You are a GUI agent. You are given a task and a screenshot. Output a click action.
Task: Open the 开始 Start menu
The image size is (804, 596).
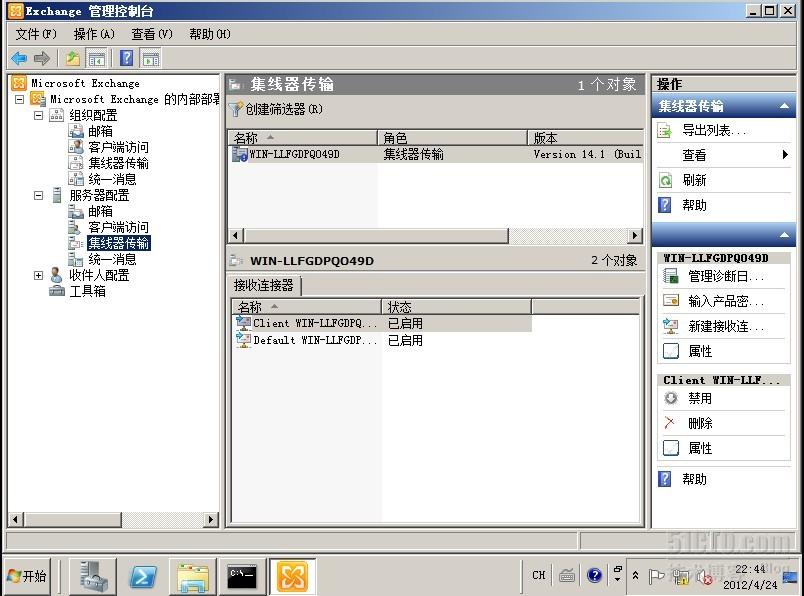click(x=28, y=576)
